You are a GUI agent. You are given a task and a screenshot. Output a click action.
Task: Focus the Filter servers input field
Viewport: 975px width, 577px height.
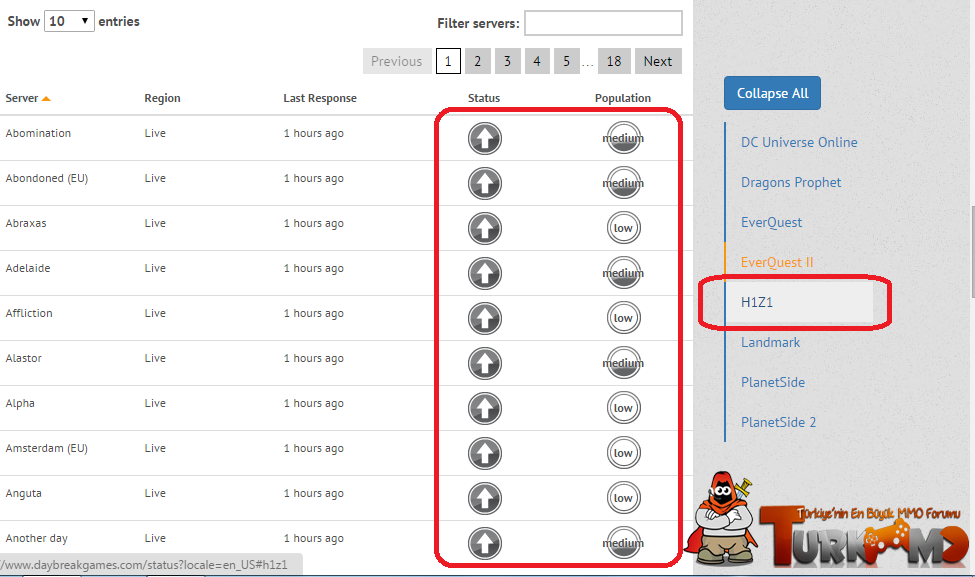tap(603, 23)
